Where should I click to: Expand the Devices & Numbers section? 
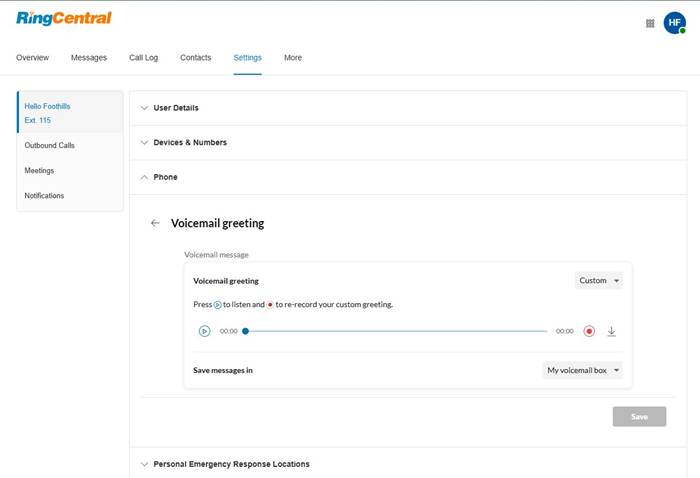pyautogui.click(x=408, y=142)
